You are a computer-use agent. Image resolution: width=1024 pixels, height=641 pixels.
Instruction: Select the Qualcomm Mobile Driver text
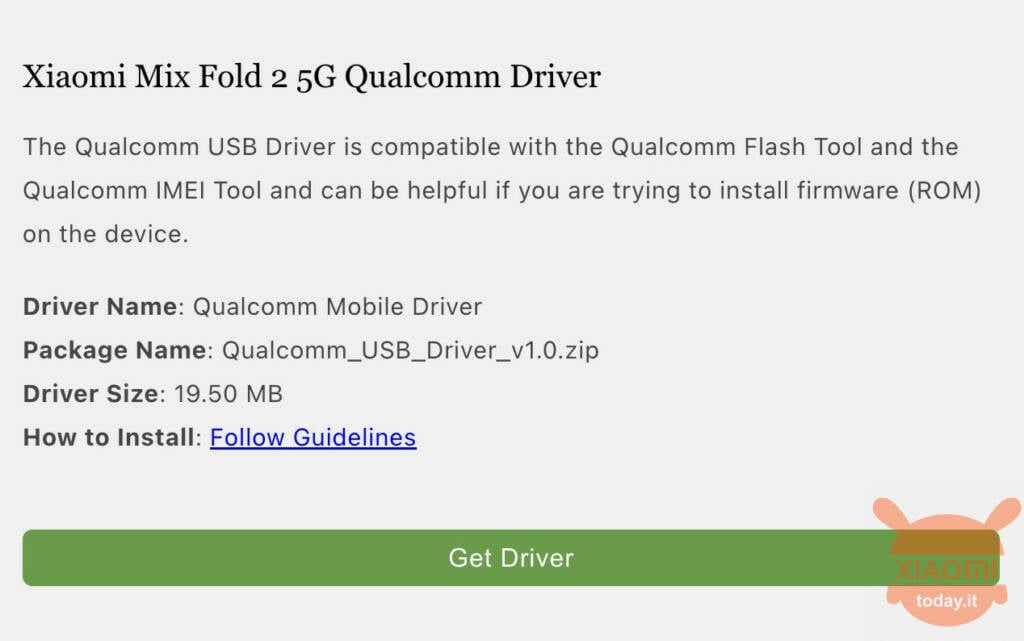[338, 306]
